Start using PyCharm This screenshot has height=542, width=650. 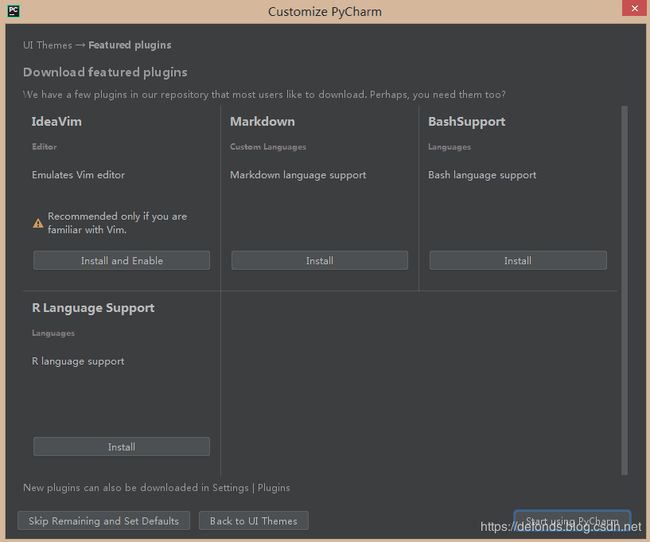tap(572, 520)
